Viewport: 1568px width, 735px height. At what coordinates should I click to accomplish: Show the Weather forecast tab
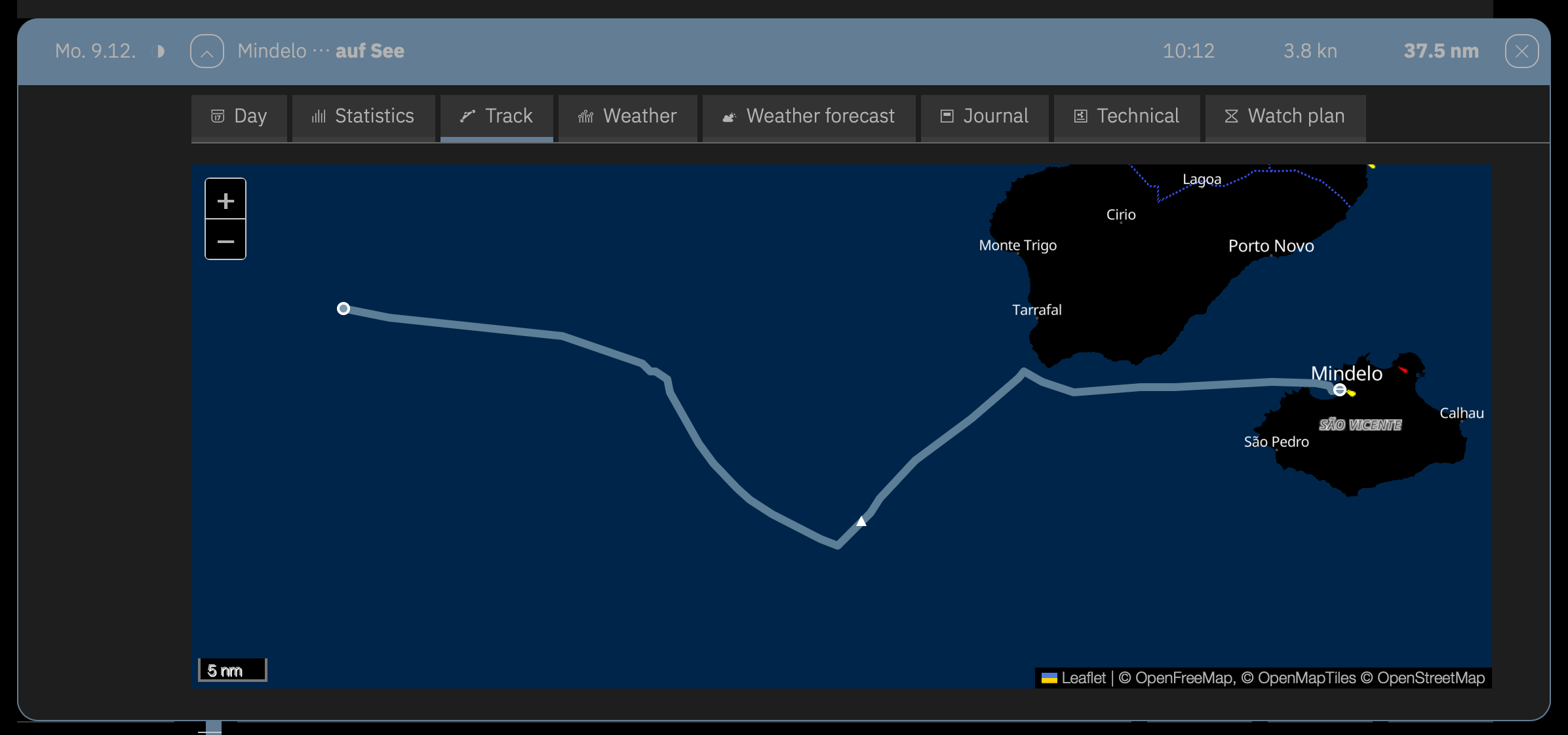click(808, 117)
